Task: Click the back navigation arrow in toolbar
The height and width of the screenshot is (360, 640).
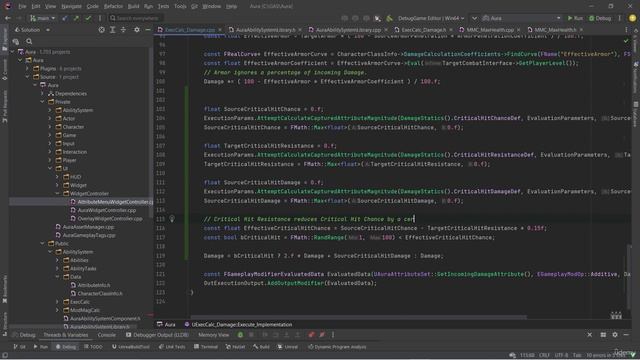Action: point(8,18)
